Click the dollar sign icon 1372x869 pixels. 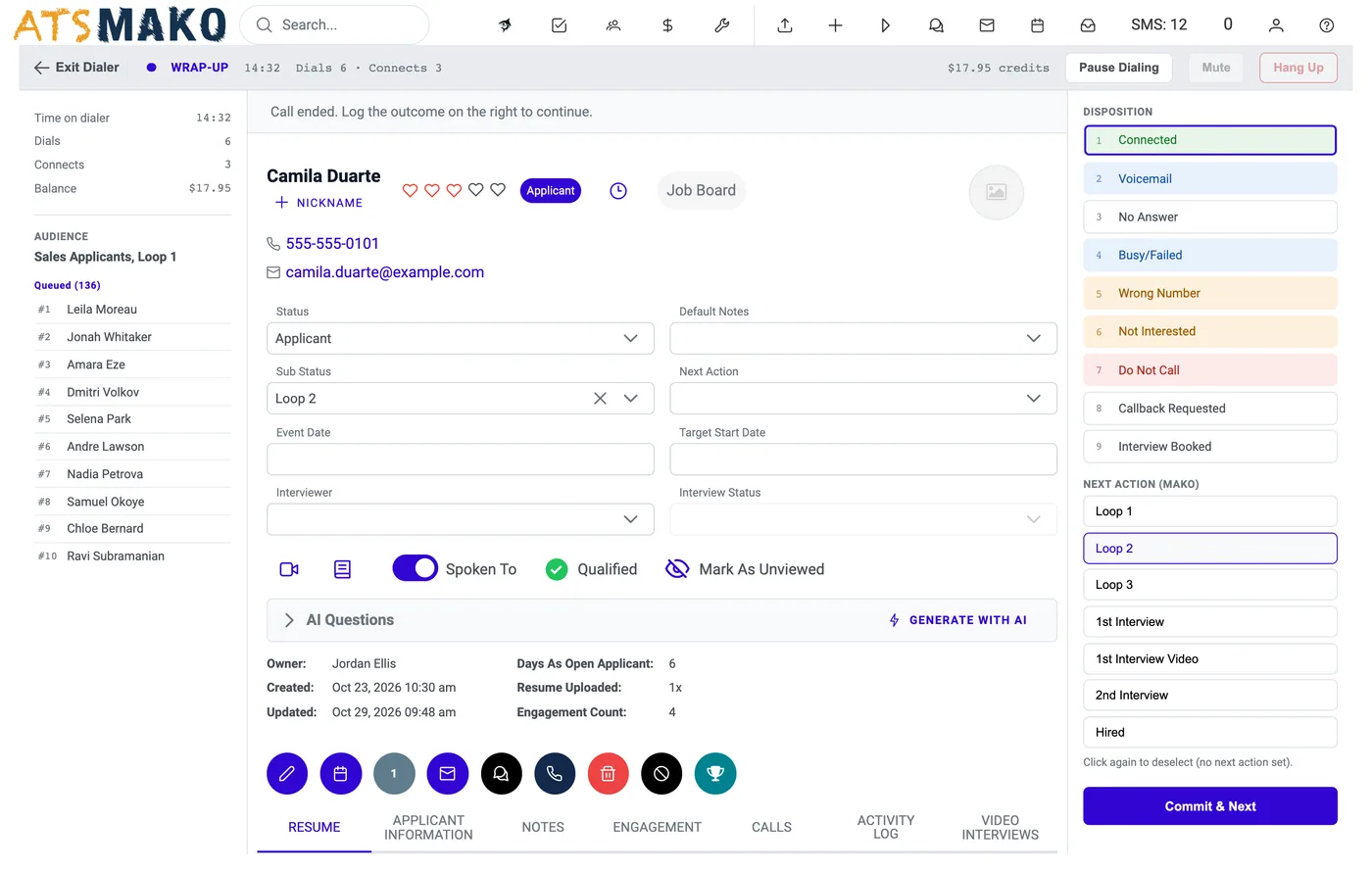click(667, 25)
